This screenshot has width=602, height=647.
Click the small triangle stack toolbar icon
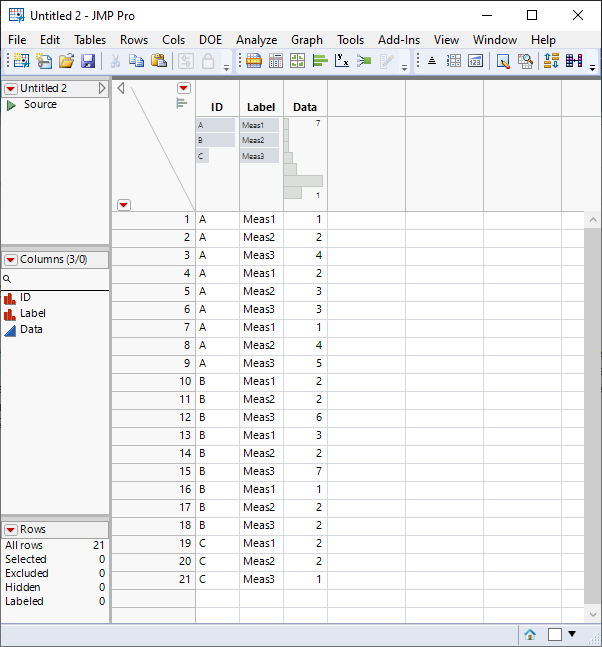click(x=432, y=61)
